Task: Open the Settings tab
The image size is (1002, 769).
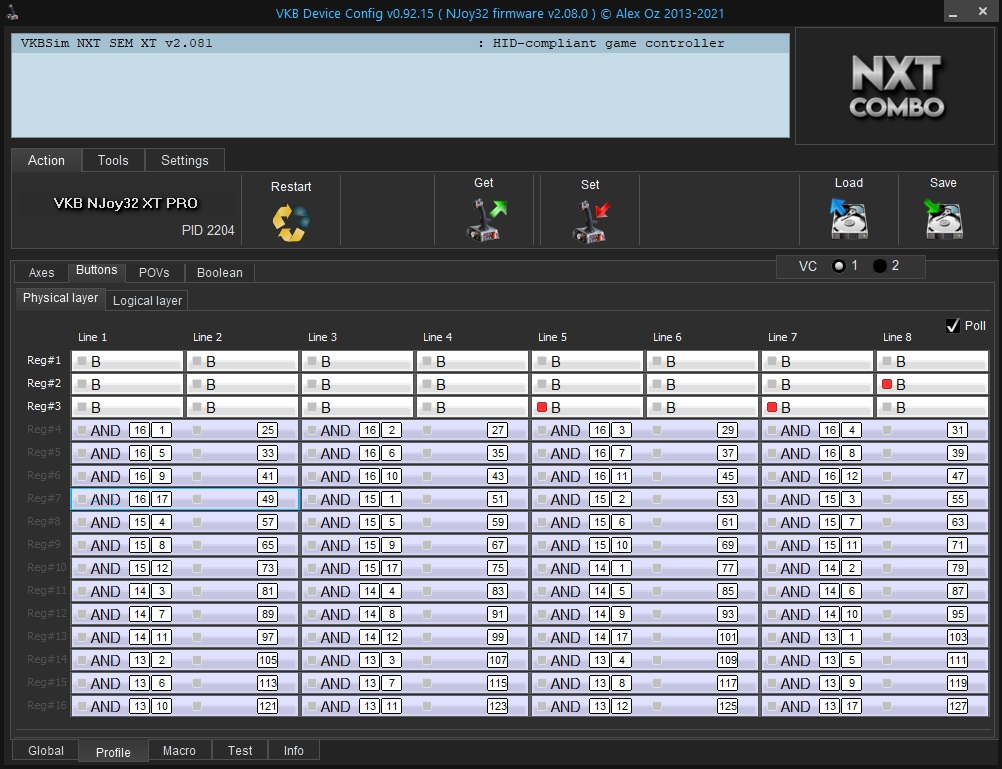Action: (185, 160)
